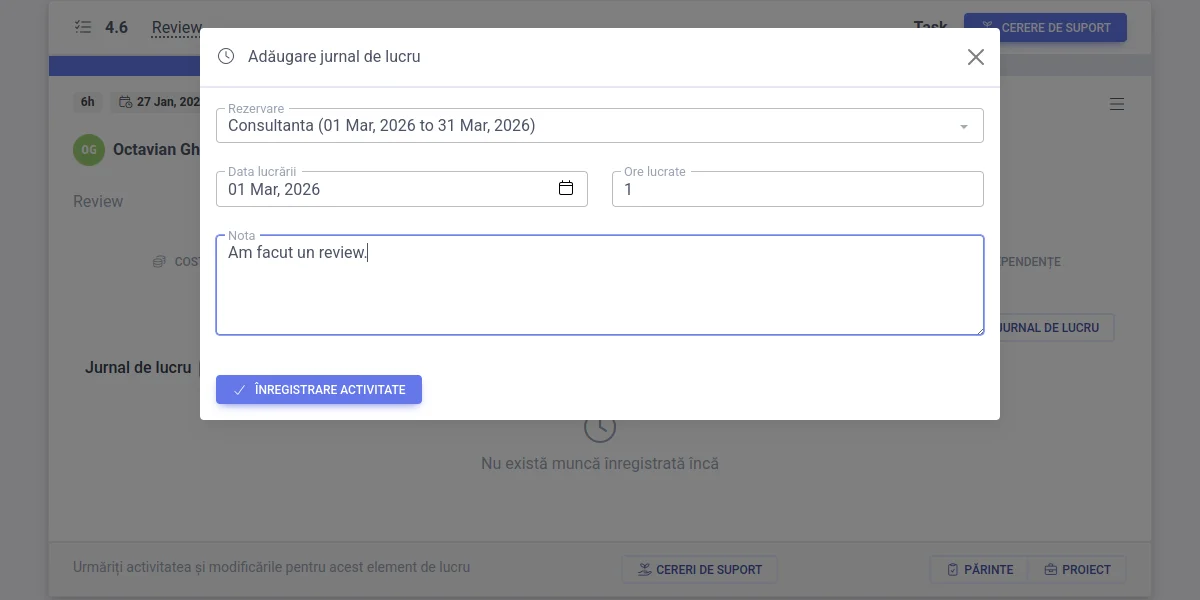Click the clock icon above 'Nu există muncă înregistrată'
Image resolution: width=1200 pixels, height=600 pixels.
600,425
